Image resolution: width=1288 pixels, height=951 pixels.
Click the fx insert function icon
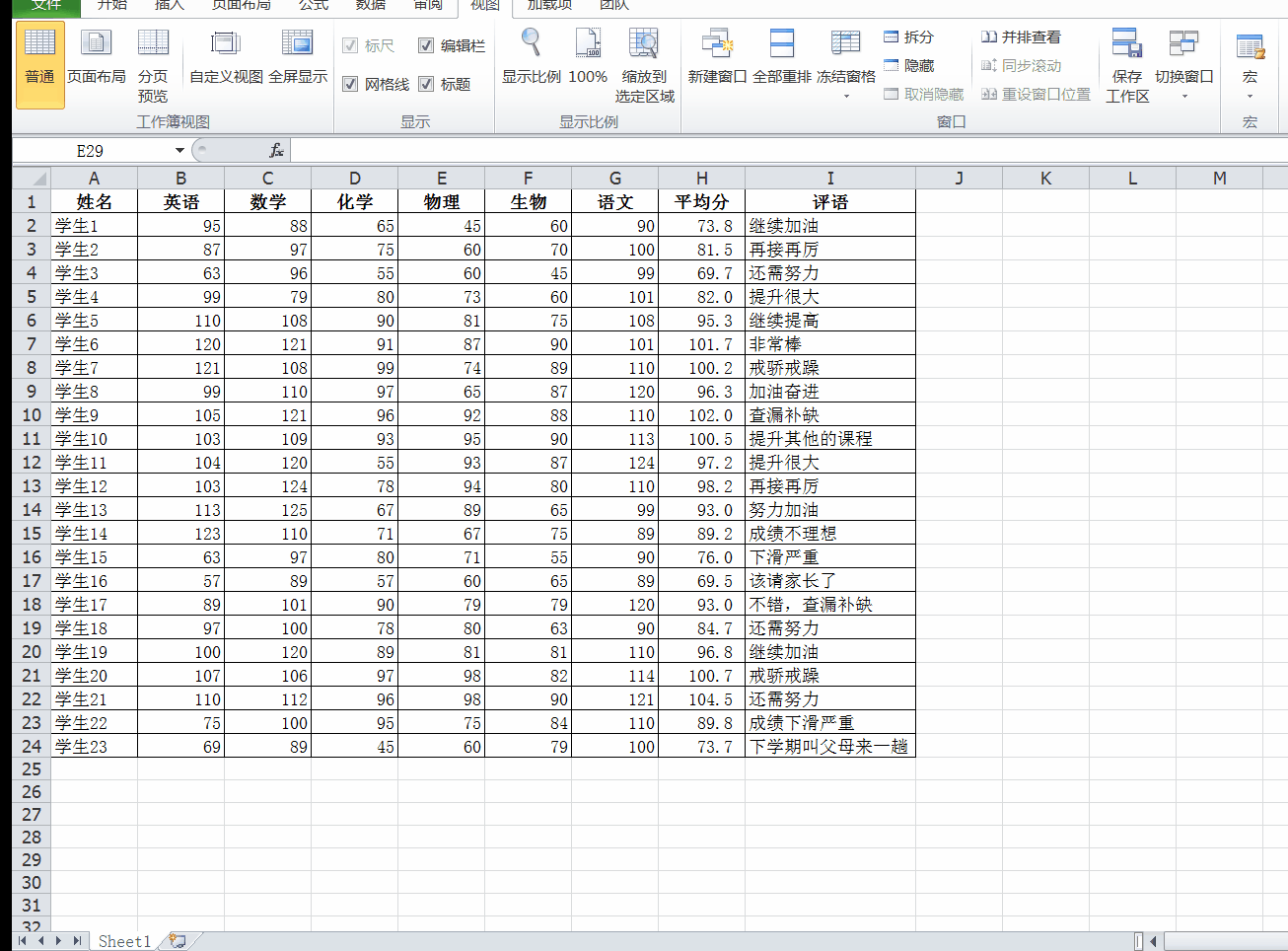click(x=276, y=151)
